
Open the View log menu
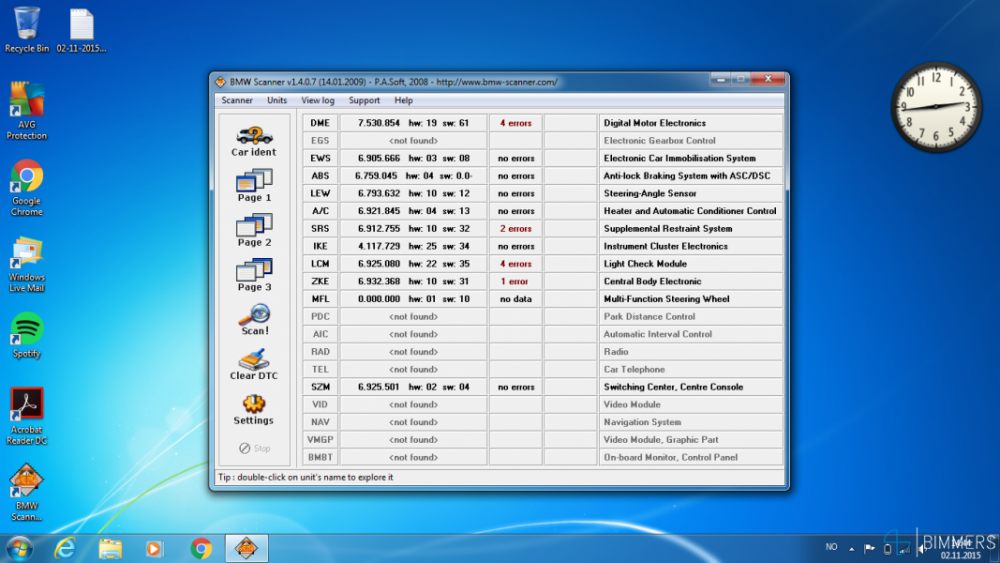pyautogui.click(x=318, y=100)
